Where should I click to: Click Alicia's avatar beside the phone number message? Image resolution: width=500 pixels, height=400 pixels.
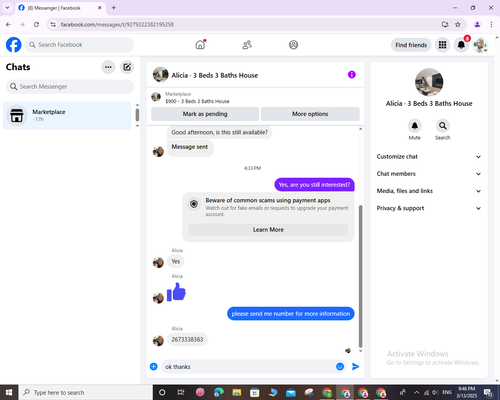tap(158, 341)
